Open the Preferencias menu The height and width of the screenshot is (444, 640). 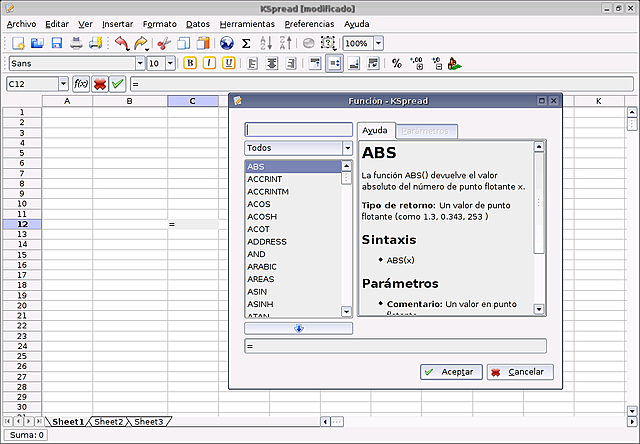click(309, 24)
